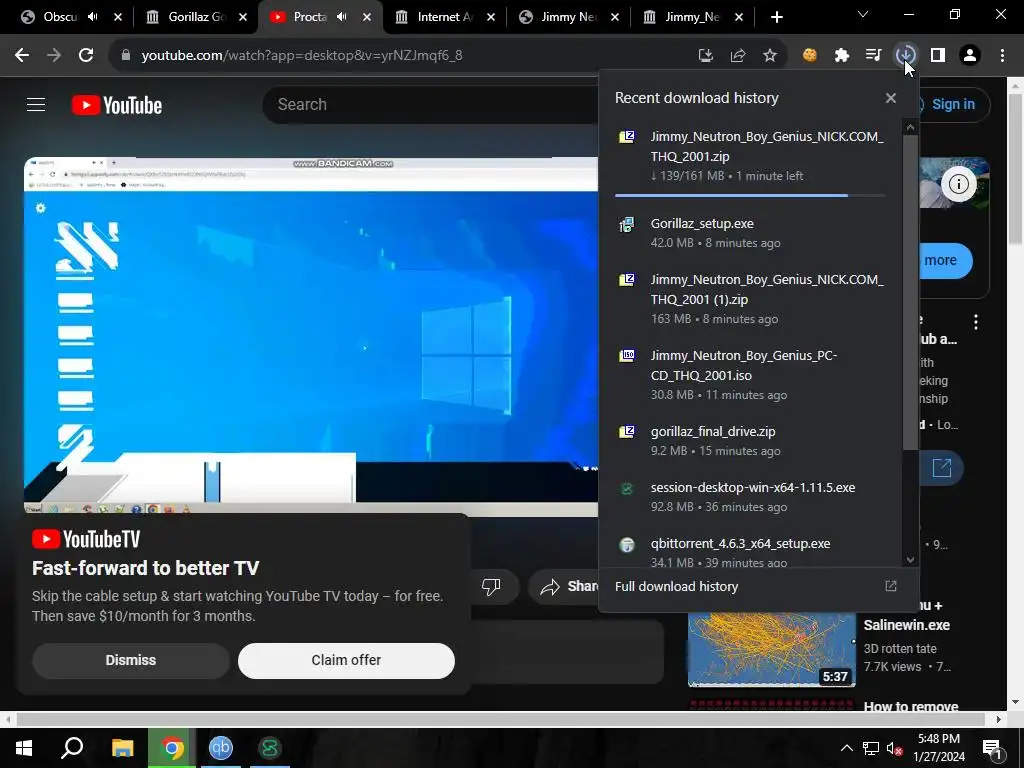Dislike the video with thumbs-down icon
This screenshot has height=768, width=1024.
tap(491, 586)
